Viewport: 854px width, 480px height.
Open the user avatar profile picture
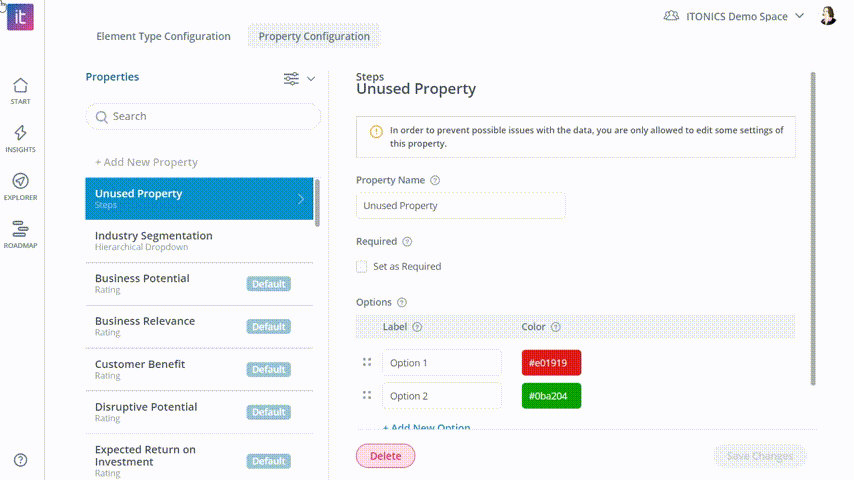tap(828, 16)
